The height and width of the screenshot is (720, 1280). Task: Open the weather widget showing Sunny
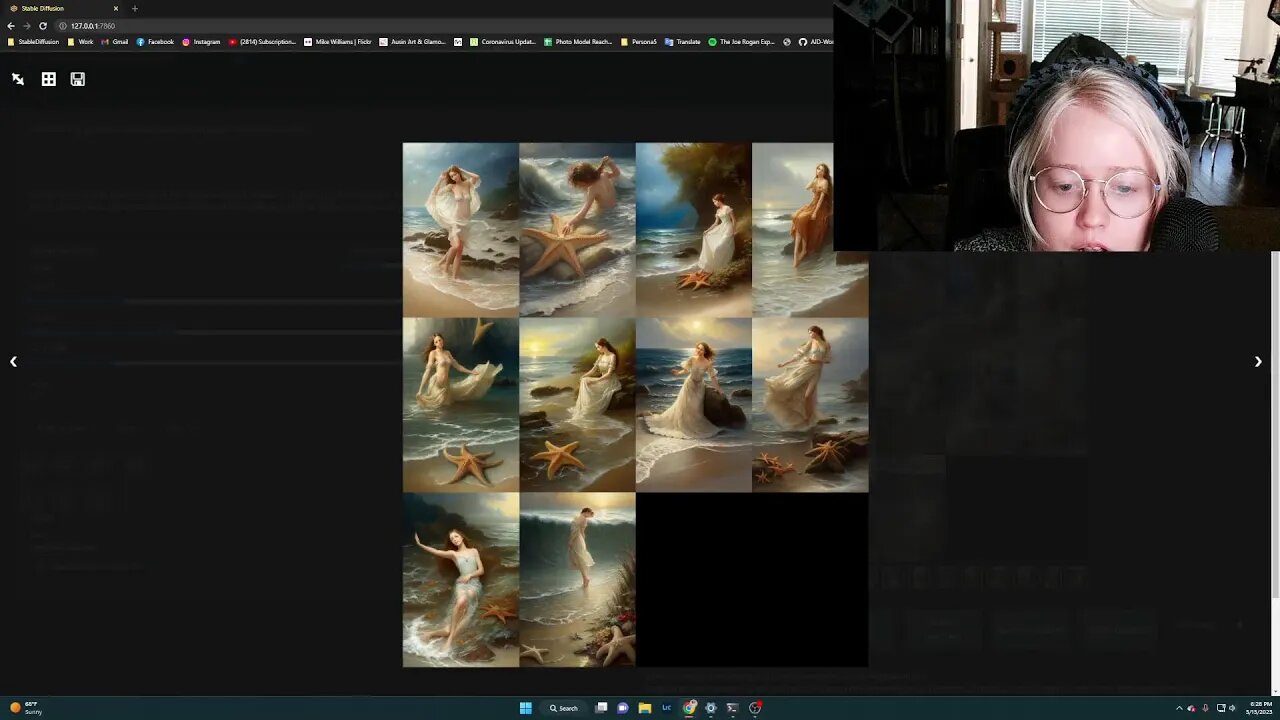click(x=26, y=708)
